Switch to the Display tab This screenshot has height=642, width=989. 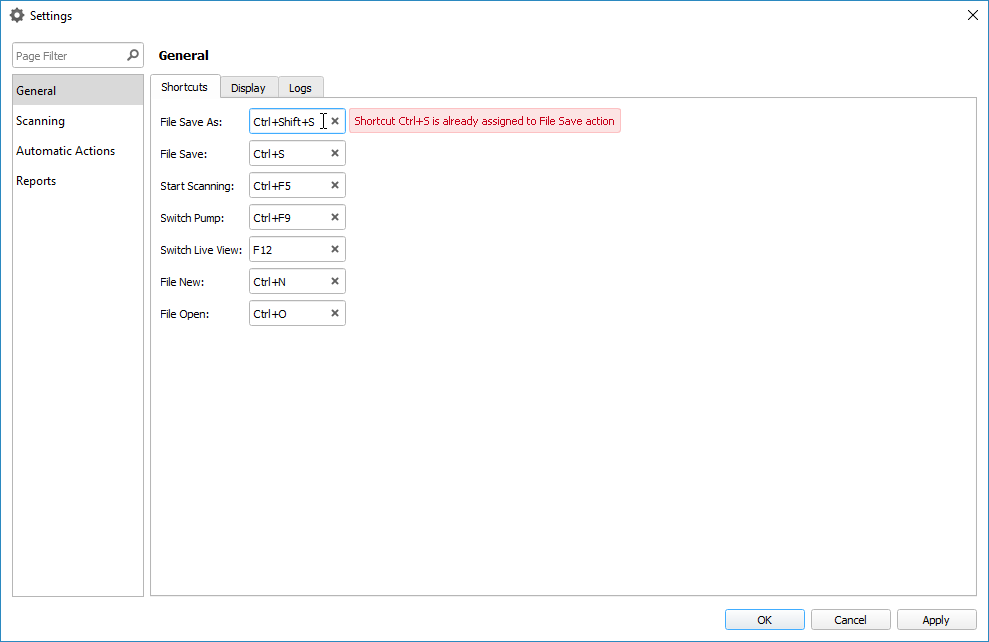249,87
